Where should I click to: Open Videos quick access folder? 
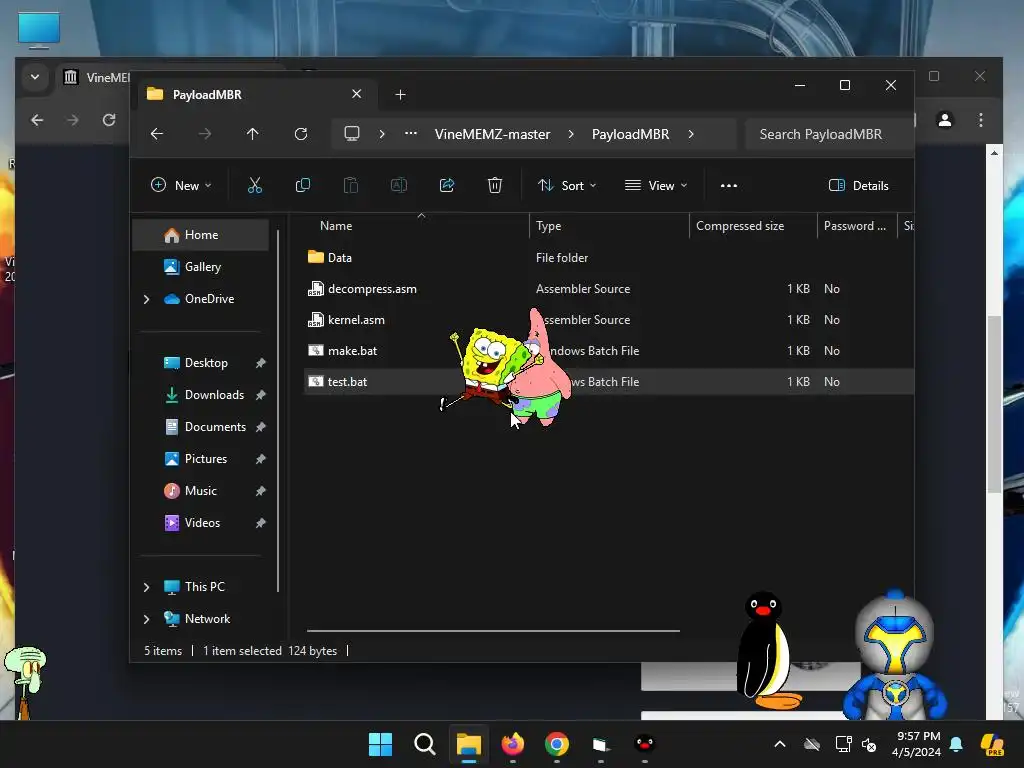point(200,523)
